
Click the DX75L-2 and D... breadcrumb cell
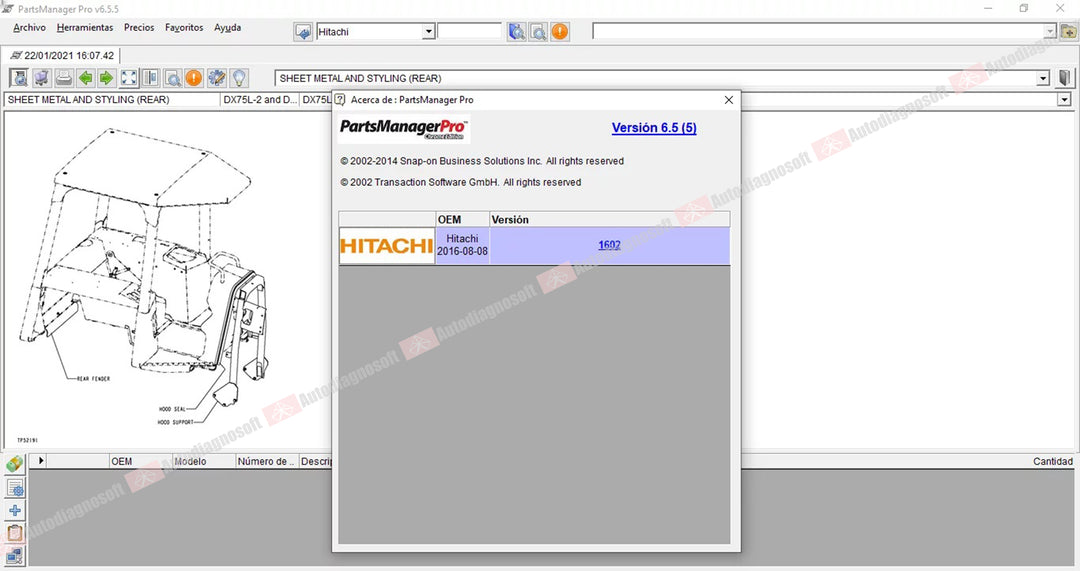pos(260,100)
